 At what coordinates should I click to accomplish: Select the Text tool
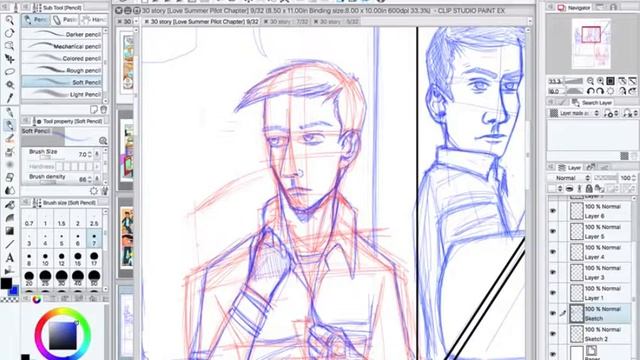point(9,258)
